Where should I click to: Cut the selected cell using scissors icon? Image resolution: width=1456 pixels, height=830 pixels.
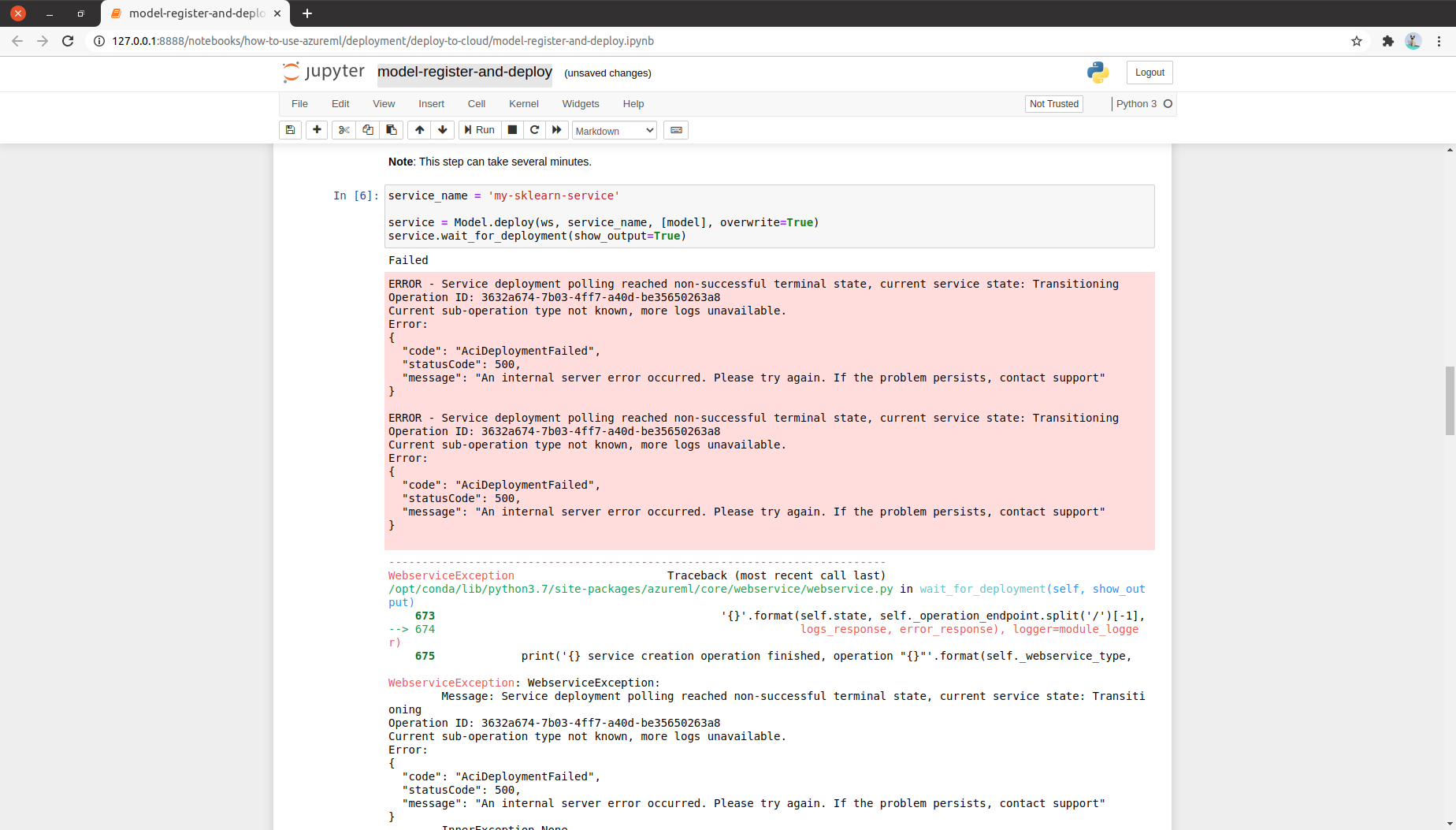tap(343, 130)
